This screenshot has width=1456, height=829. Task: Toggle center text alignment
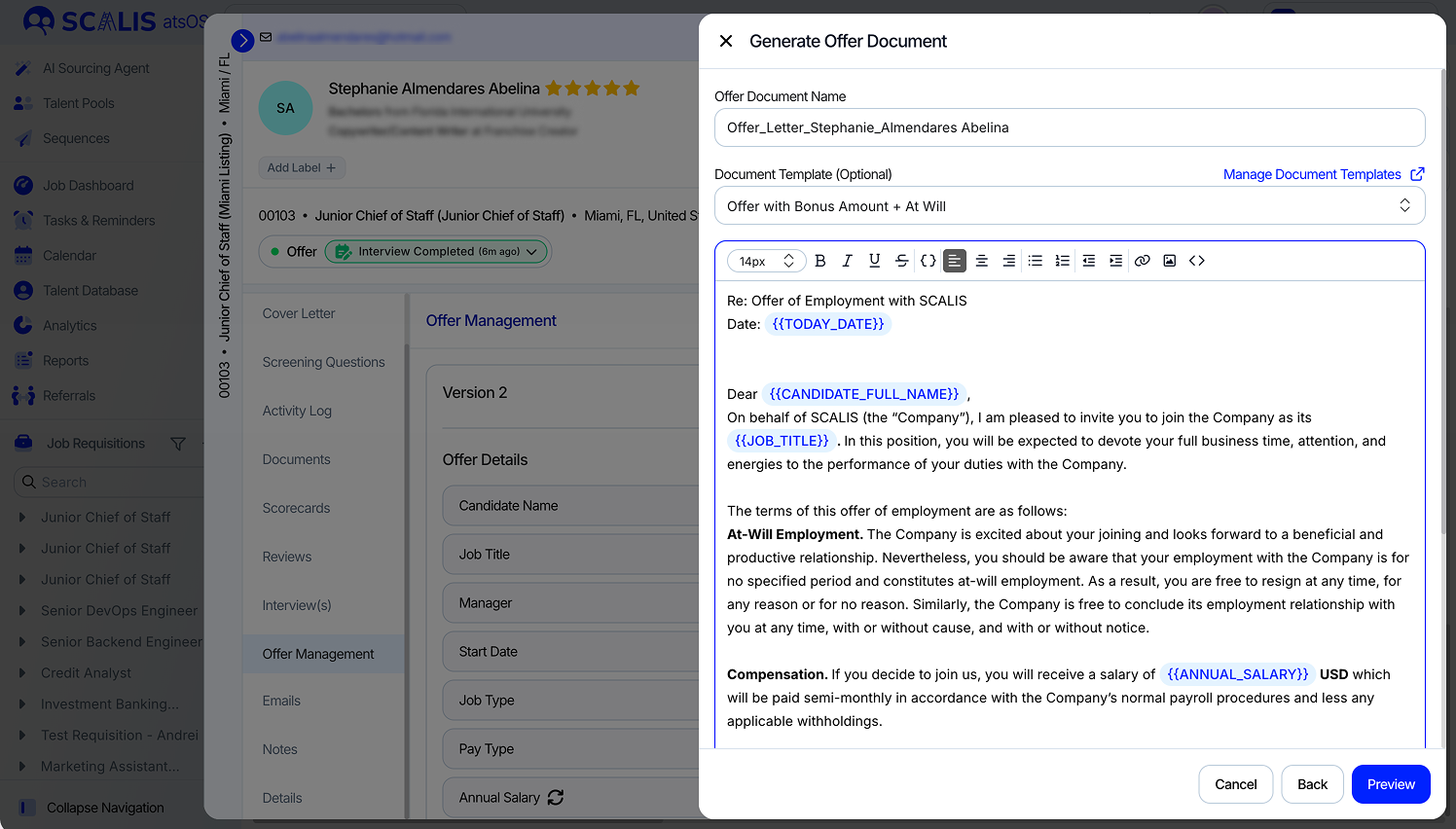[982, 261]
